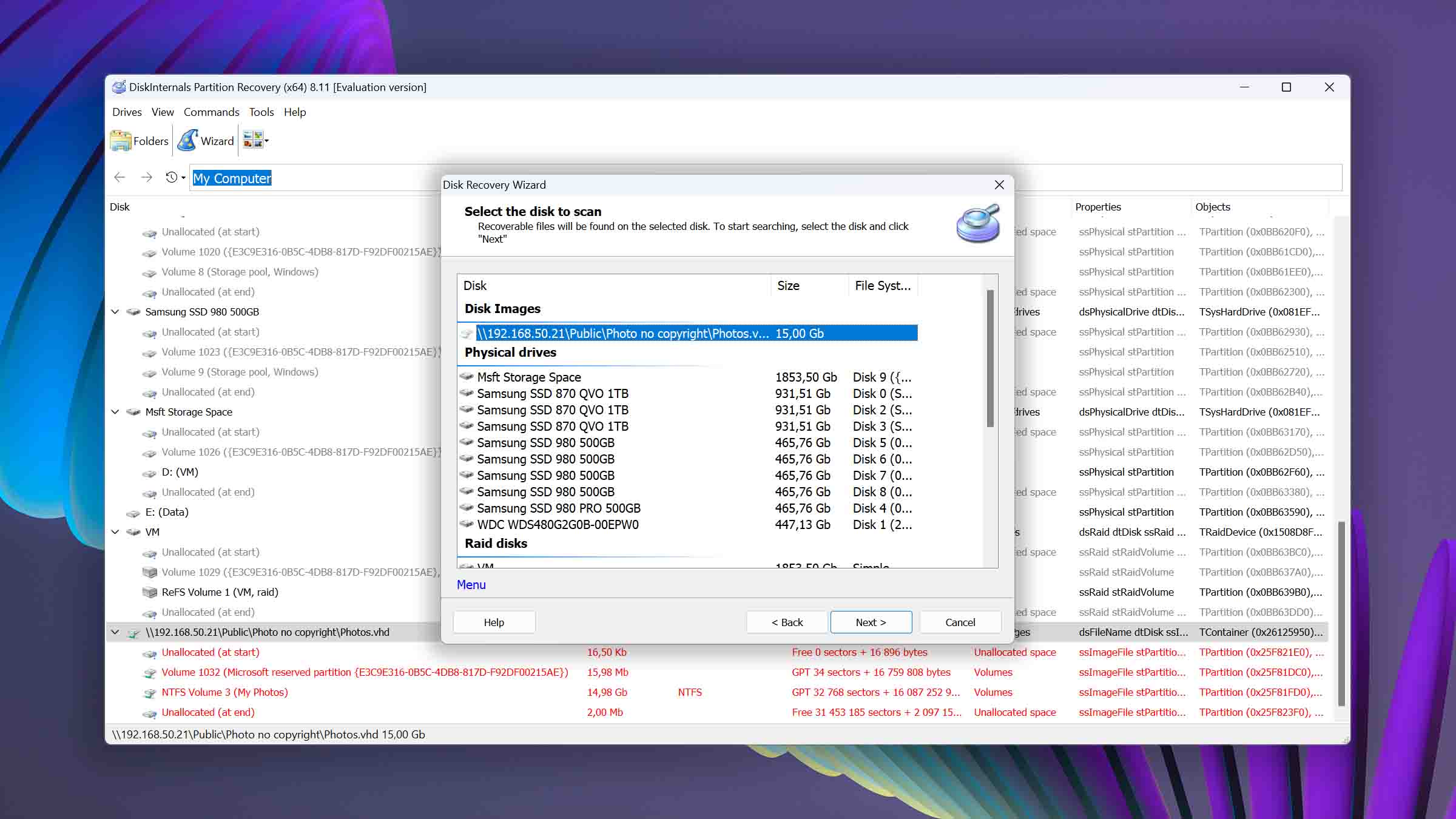Open the Tools menu
1456x819 pixels.
[x=261, y=112]
